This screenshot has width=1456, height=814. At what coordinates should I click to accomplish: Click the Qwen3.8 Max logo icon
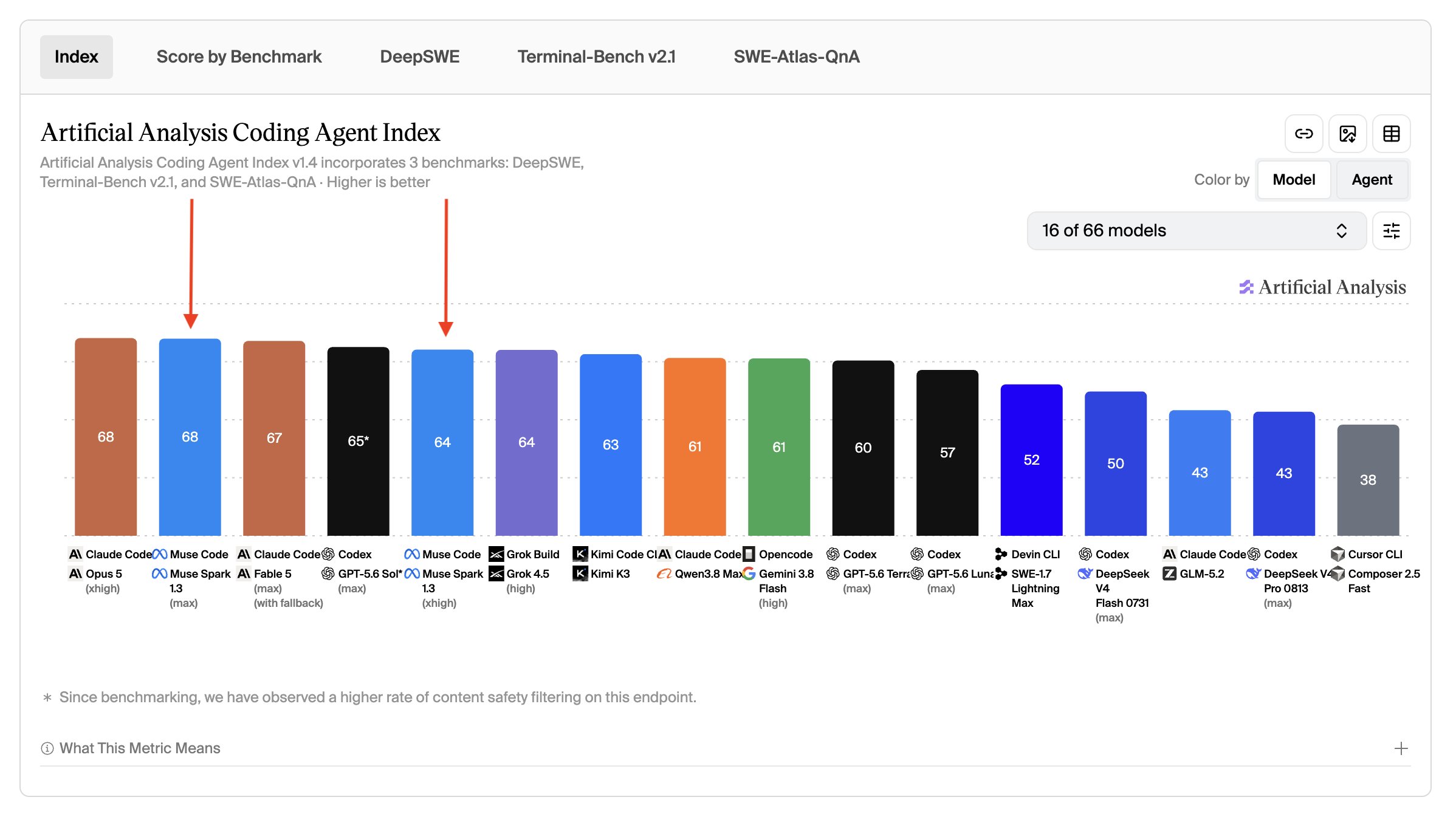[664, 573]
